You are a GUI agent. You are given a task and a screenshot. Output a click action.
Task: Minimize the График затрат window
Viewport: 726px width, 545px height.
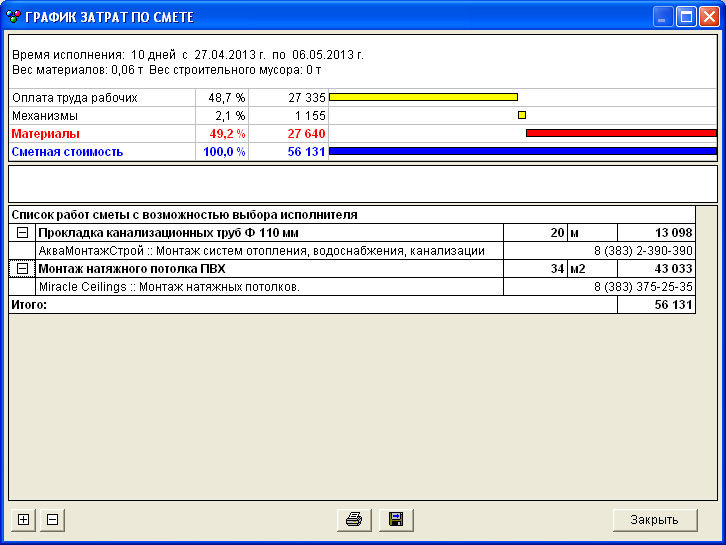coord(663,17)
